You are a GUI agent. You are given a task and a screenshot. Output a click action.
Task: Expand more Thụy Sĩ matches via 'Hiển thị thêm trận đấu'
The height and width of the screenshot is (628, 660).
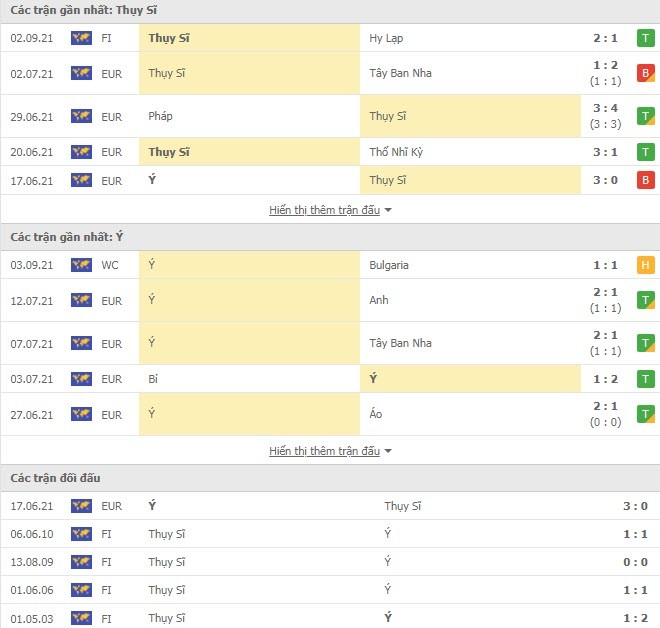pyautogui.click(x=325, y=210)
